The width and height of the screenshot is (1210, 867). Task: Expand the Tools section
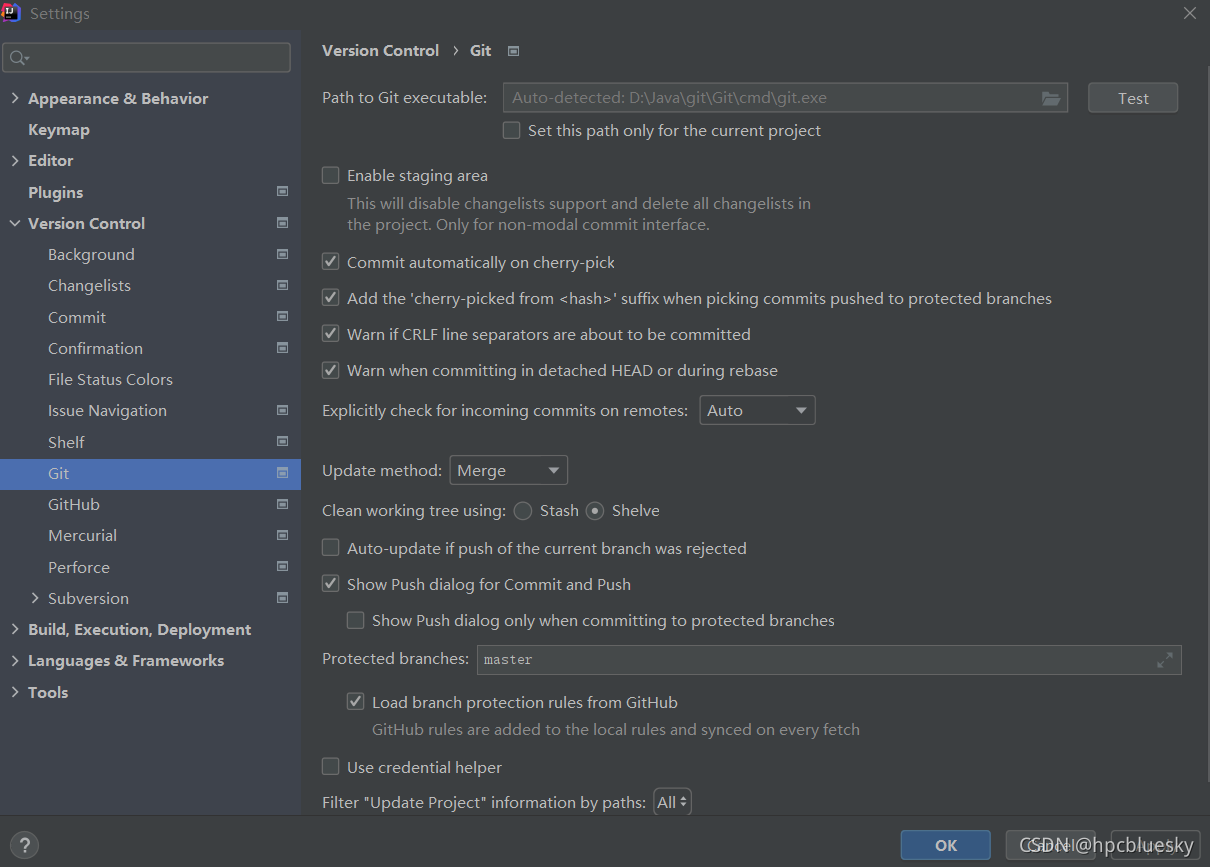click(15, 692)
